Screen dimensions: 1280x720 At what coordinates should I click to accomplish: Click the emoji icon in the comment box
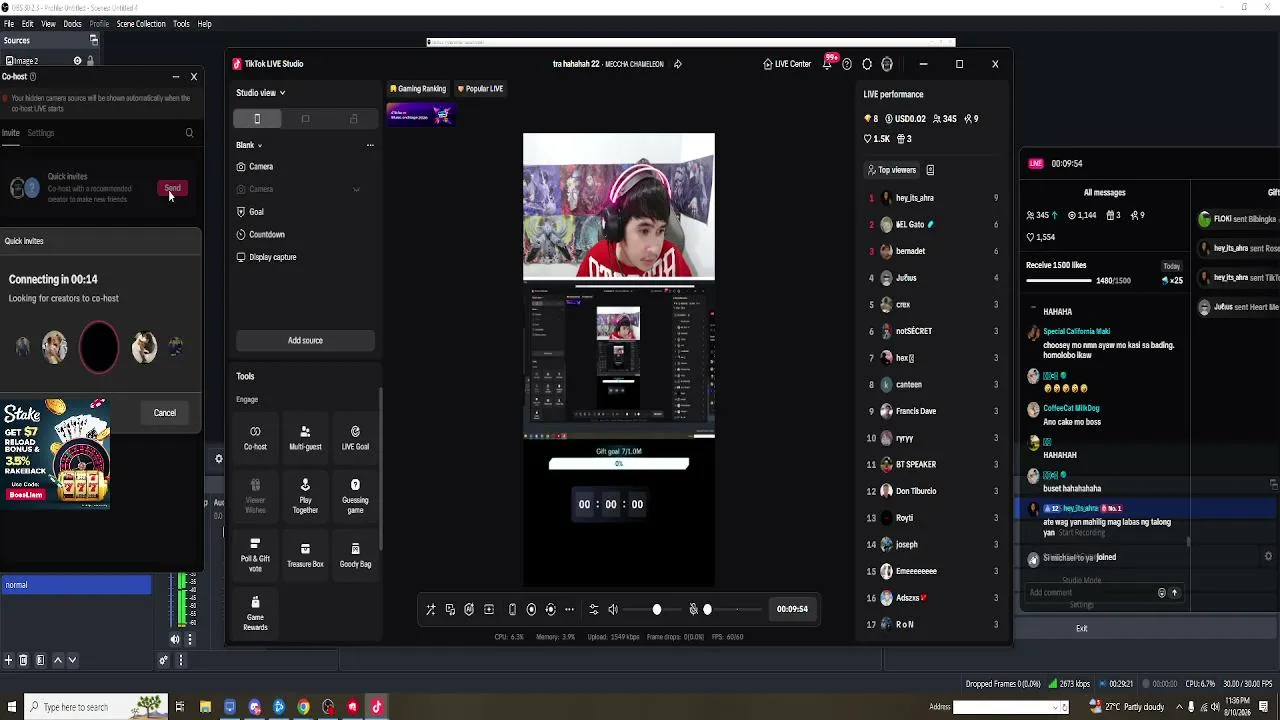(x=1161, y=593)
